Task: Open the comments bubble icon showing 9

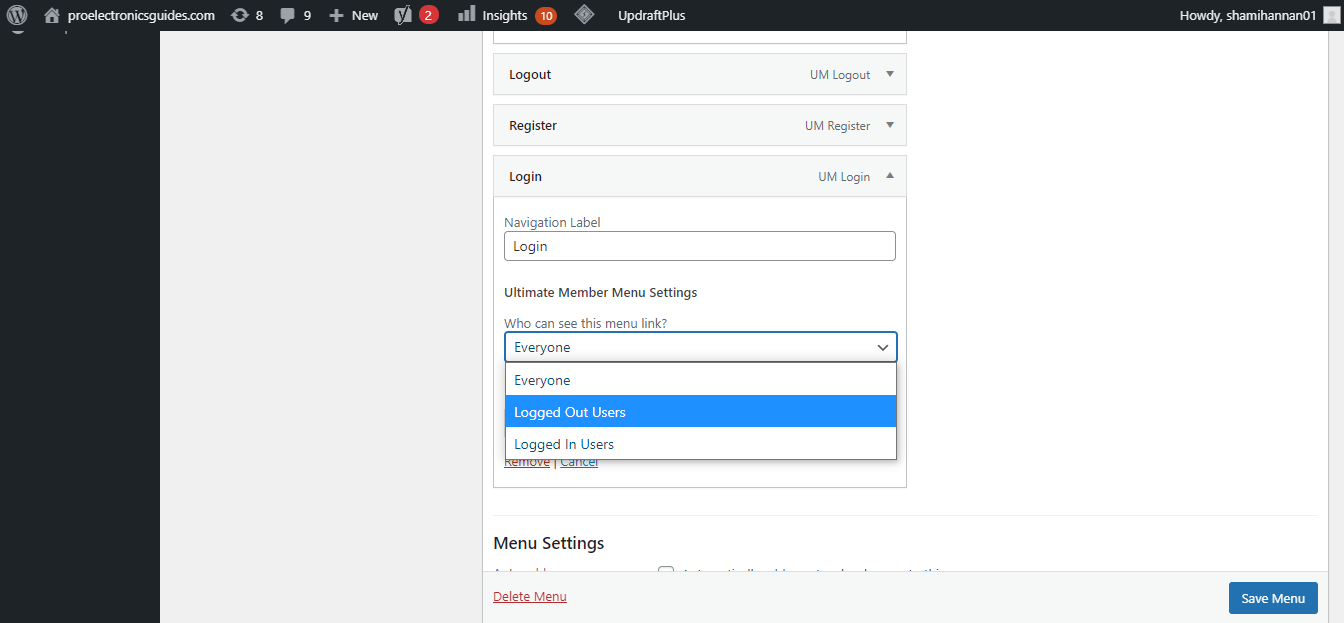Action: coord(288,15)
